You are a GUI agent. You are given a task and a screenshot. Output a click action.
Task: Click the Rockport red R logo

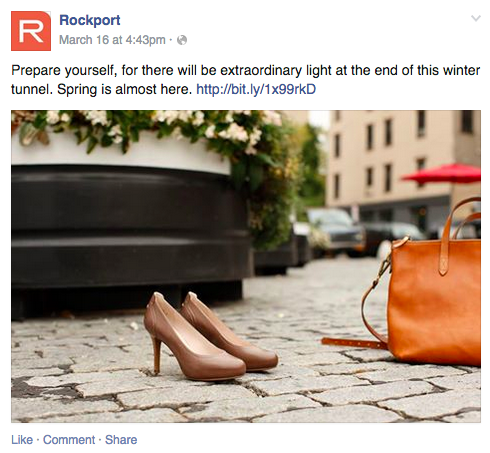coord(31,31)
